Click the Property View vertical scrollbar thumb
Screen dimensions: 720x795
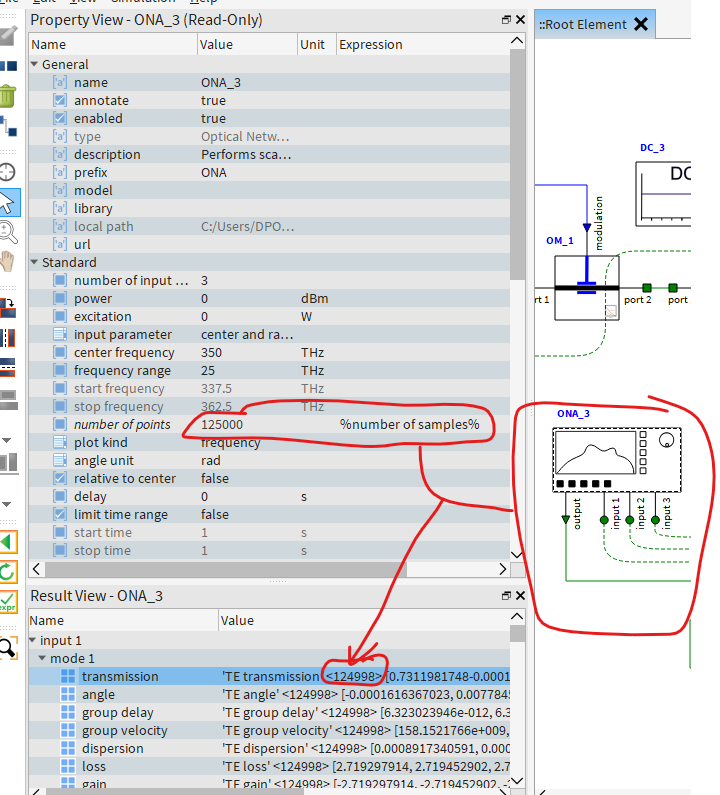point(517,164)
